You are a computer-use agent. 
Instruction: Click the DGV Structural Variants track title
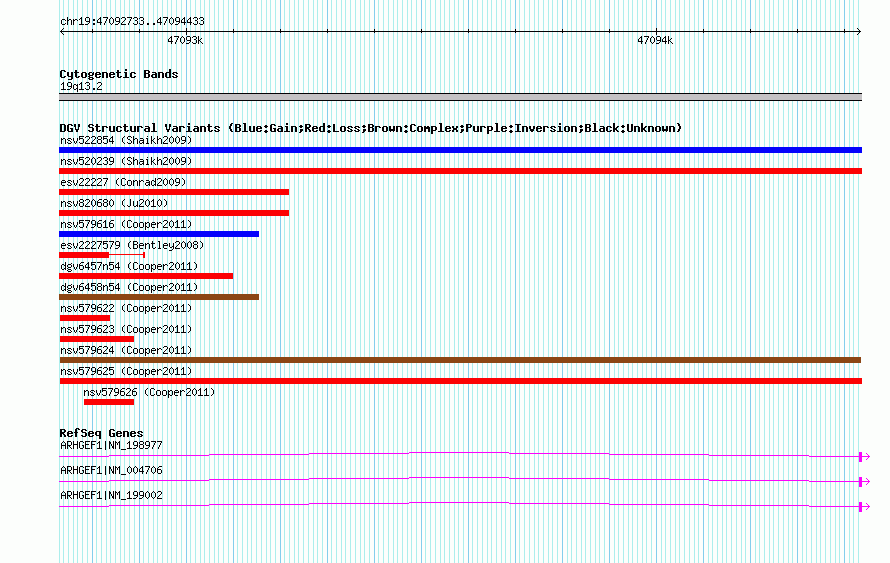coord(371,128)
